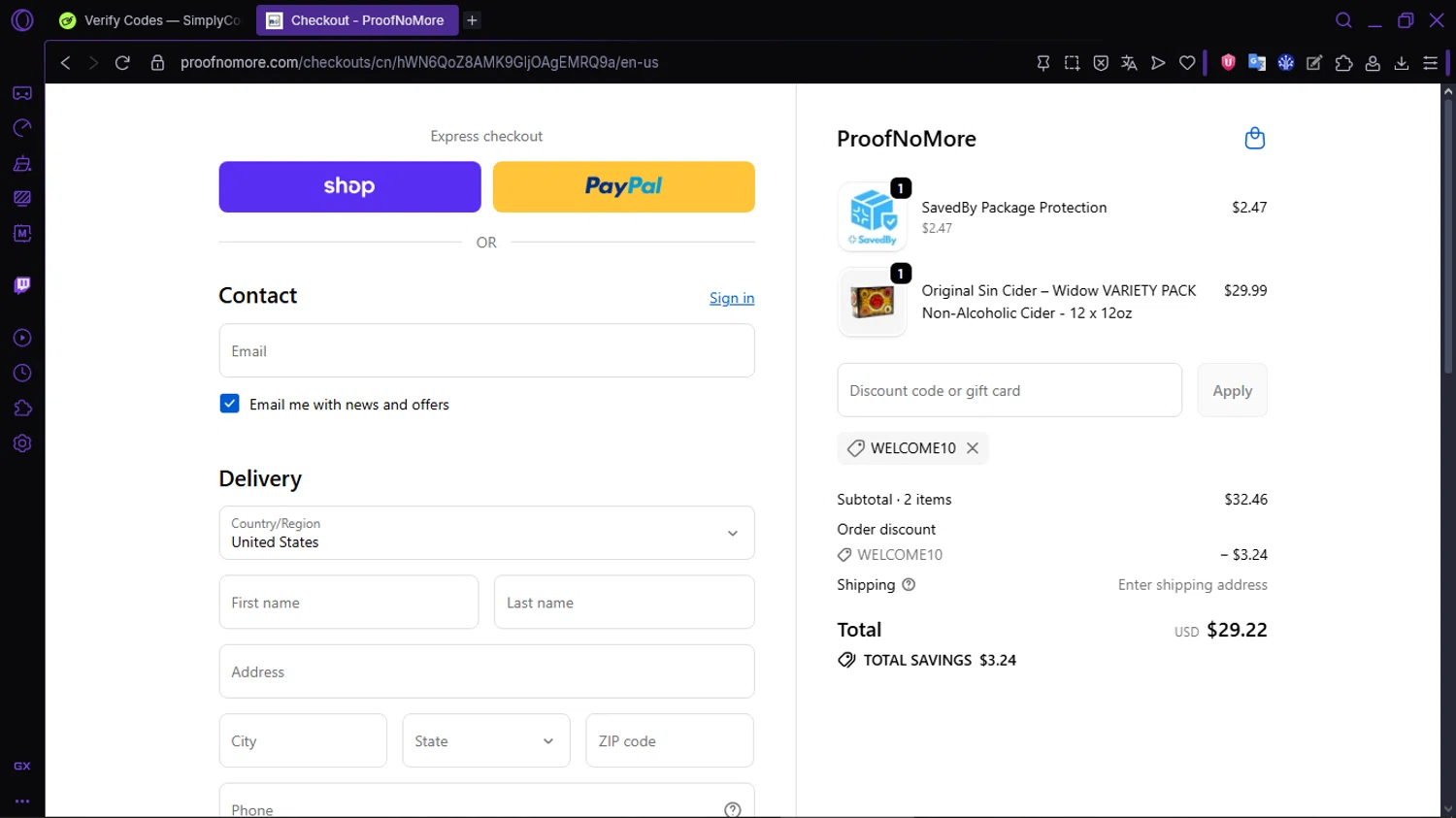Open GX Corner gamepad icon in sidebar
Viewport: 1456px width, 818px height.
(22, 93)
